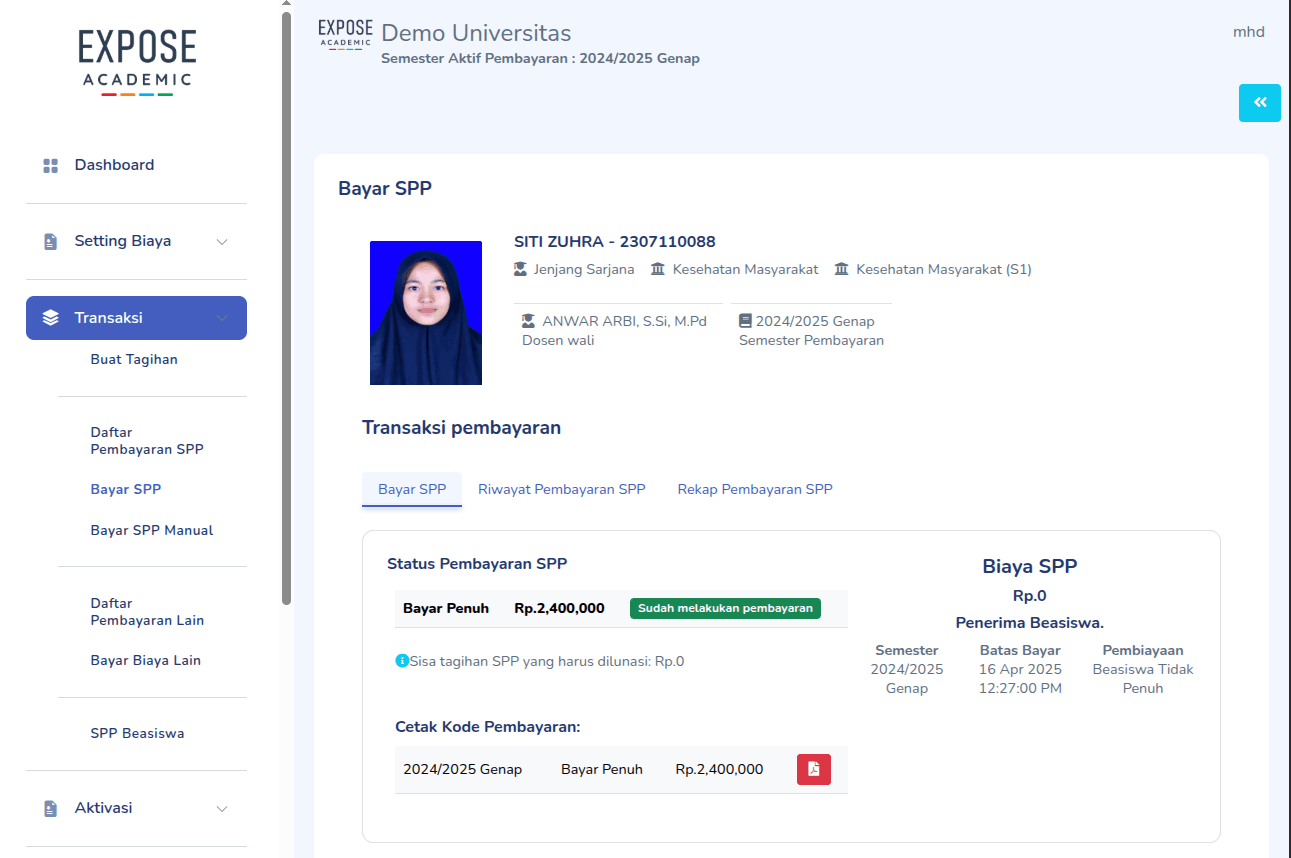This screenshot has height=858, width=1291.
Task: Go to Daftar Pembayaran SPP
Action: pos(146,441)
